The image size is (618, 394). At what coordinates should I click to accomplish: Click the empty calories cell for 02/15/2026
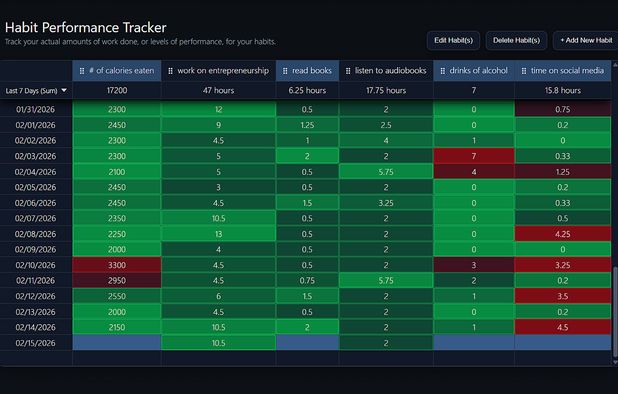(x=117, y=343)
